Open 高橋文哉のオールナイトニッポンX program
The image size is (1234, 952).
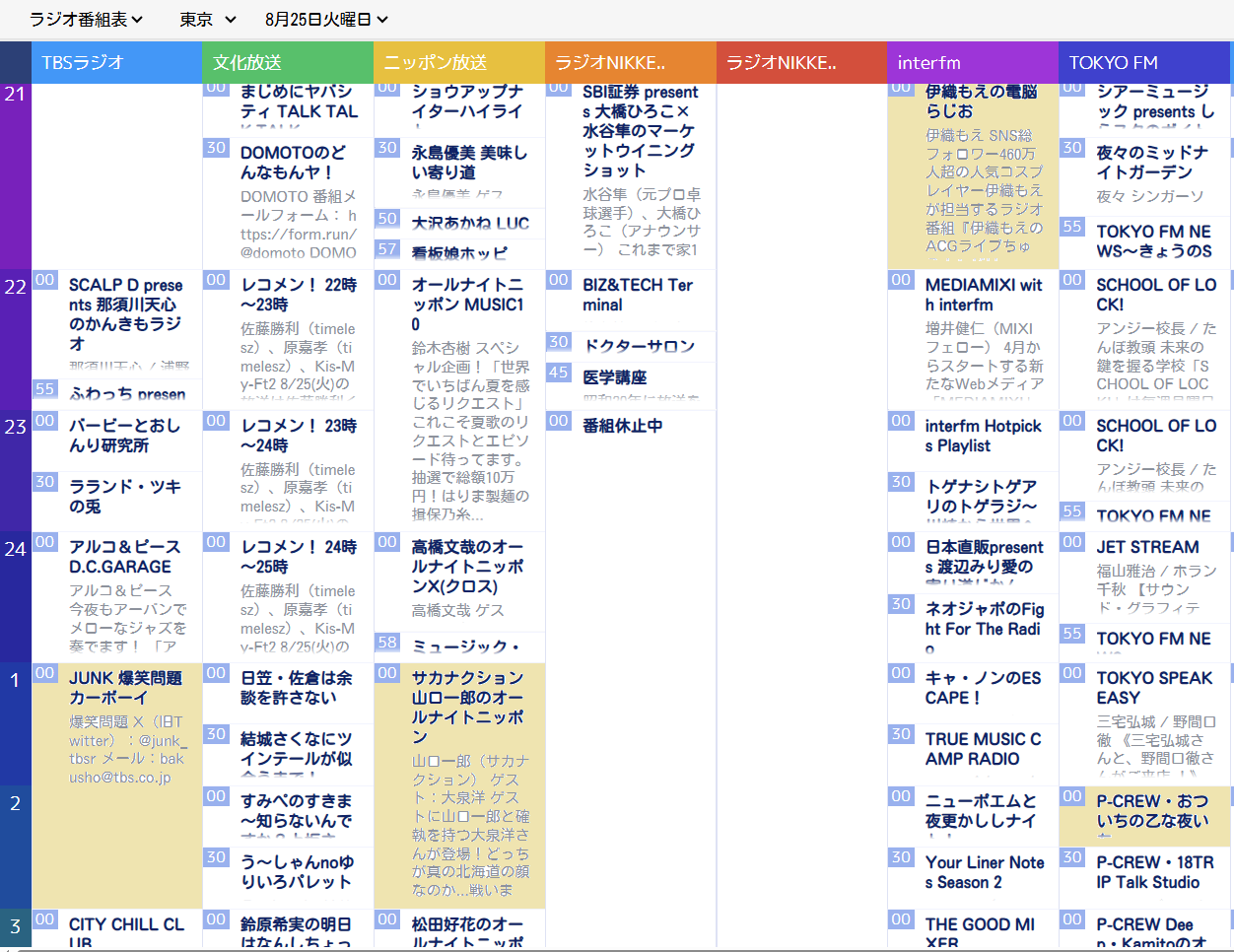459,581
